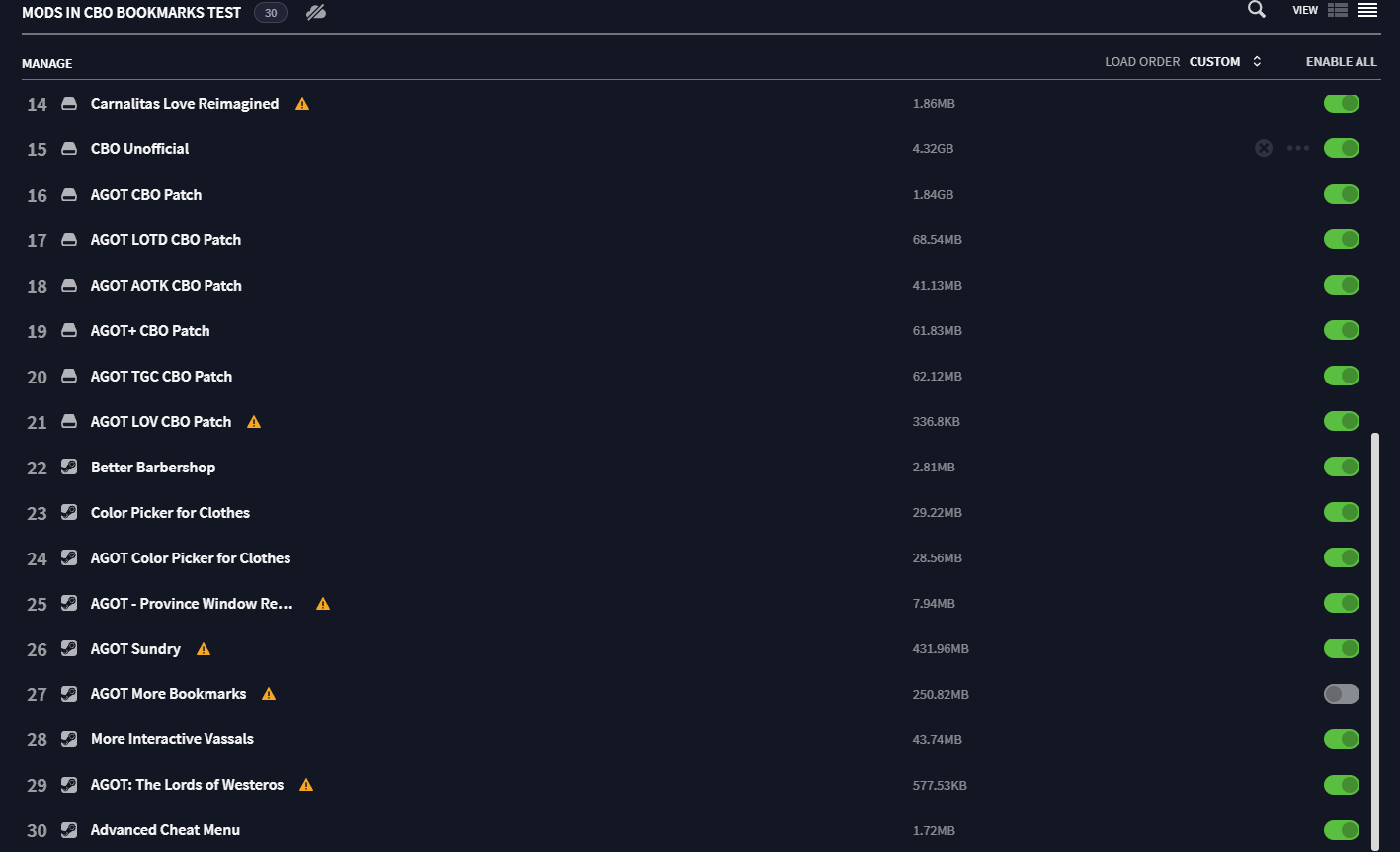Click the 336.8KB size value
The width and height of the screenshot is (1400, 852).
coord(937,422)
